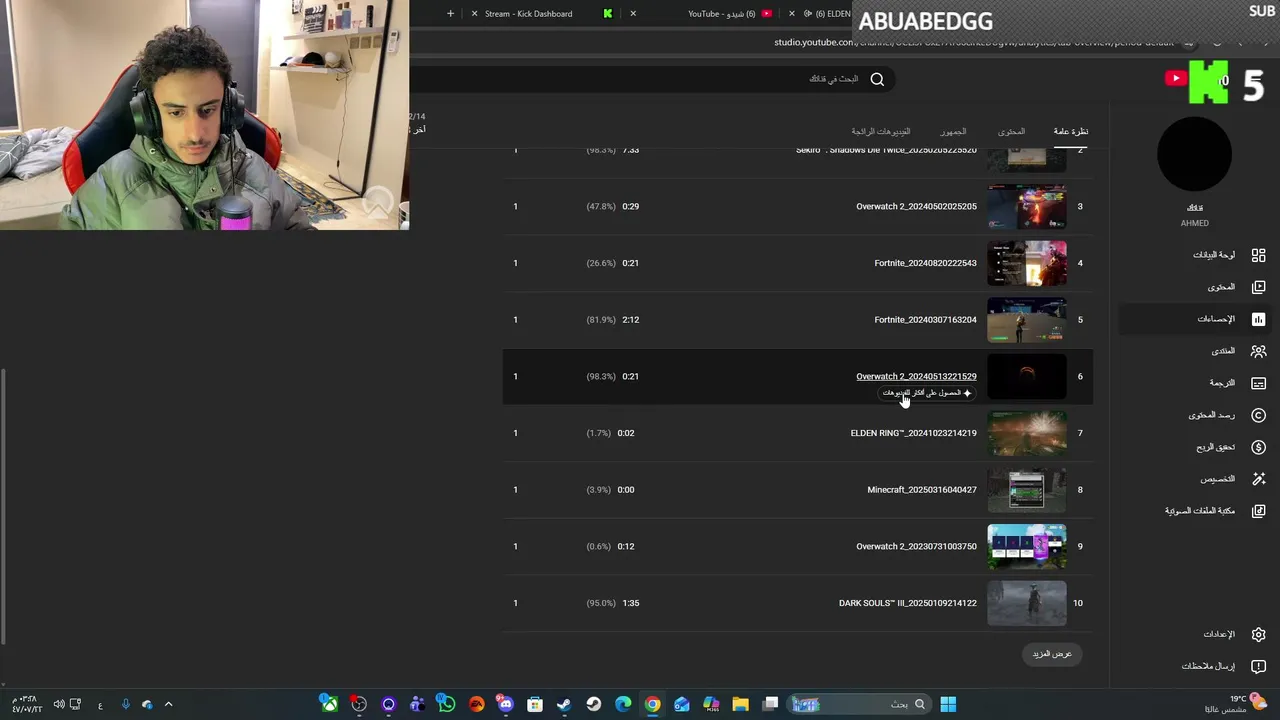
Task: Click the search magnifier icon in Studio header
Action: click(877, 79)
